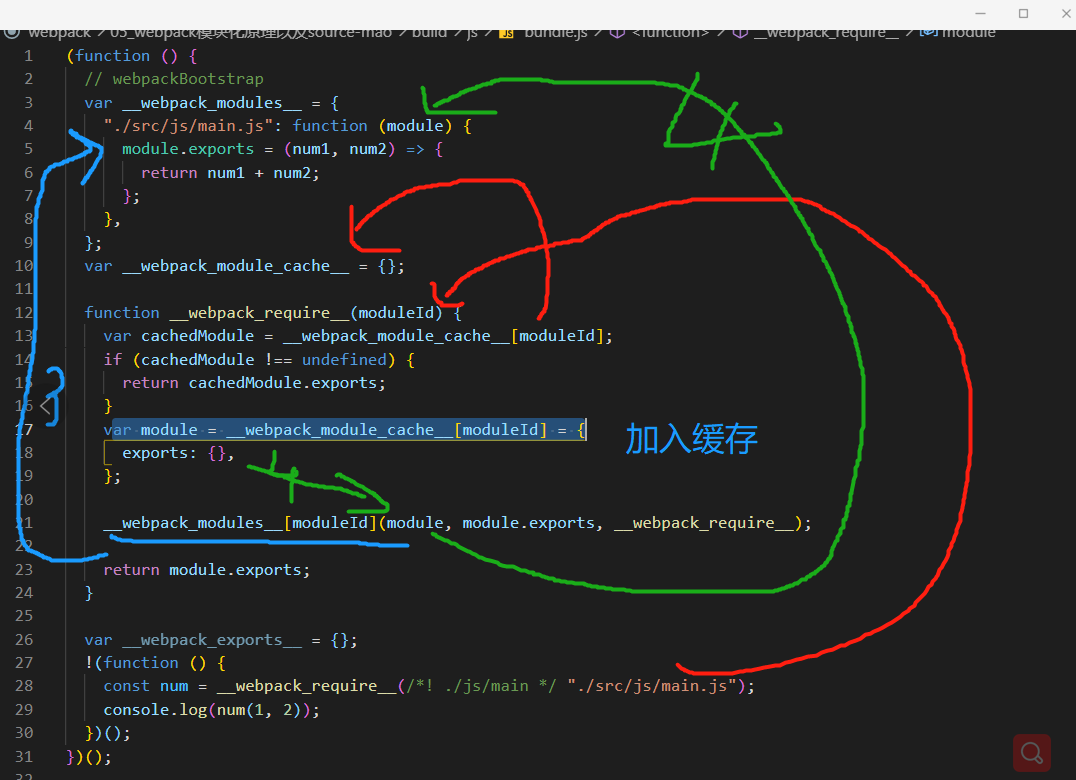Close the editor window
Viewport: 1076px width, 780px height.
(1066, 13)
